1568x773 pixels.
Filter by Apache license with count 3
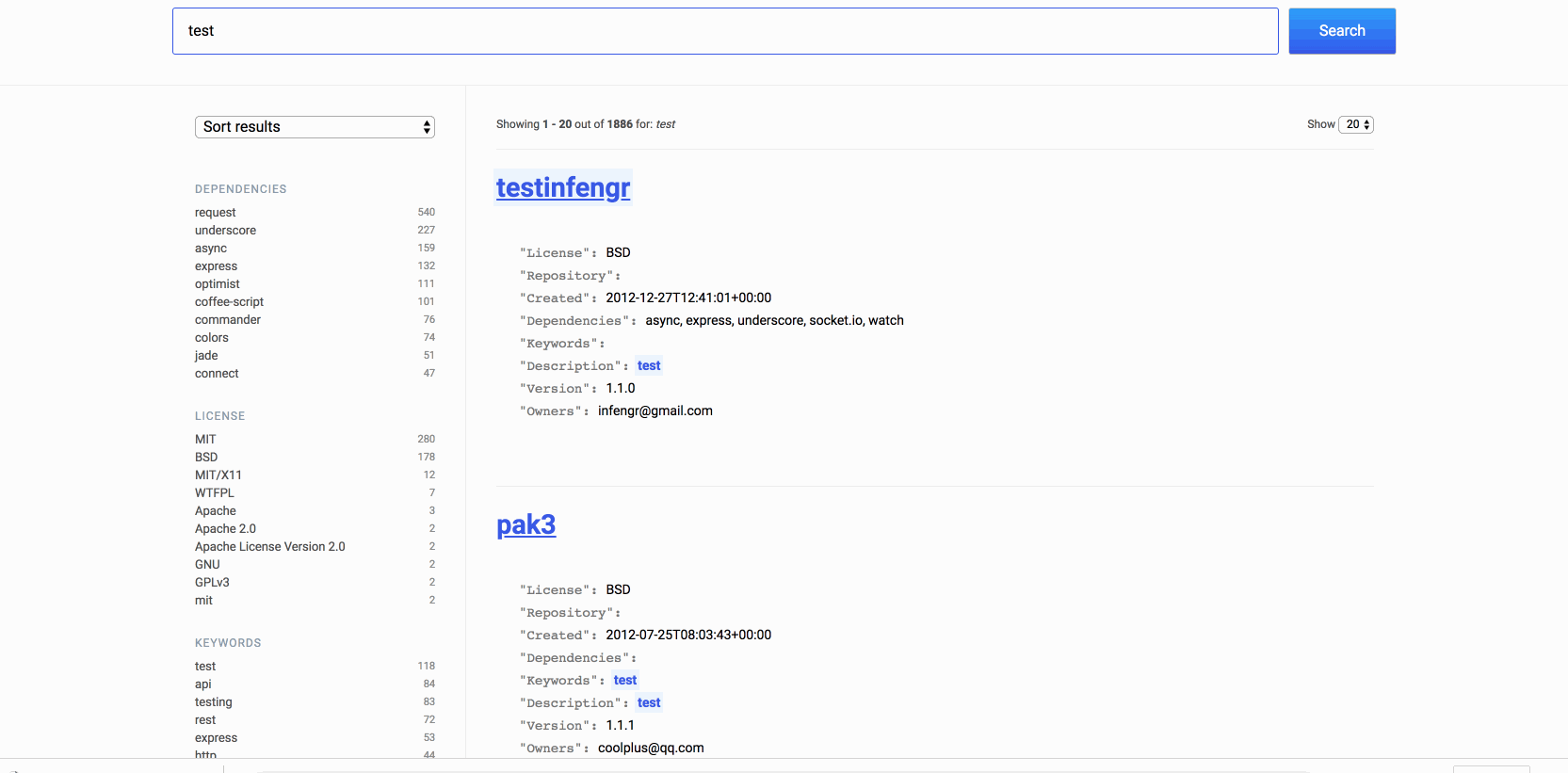click(x=216, y=511)
